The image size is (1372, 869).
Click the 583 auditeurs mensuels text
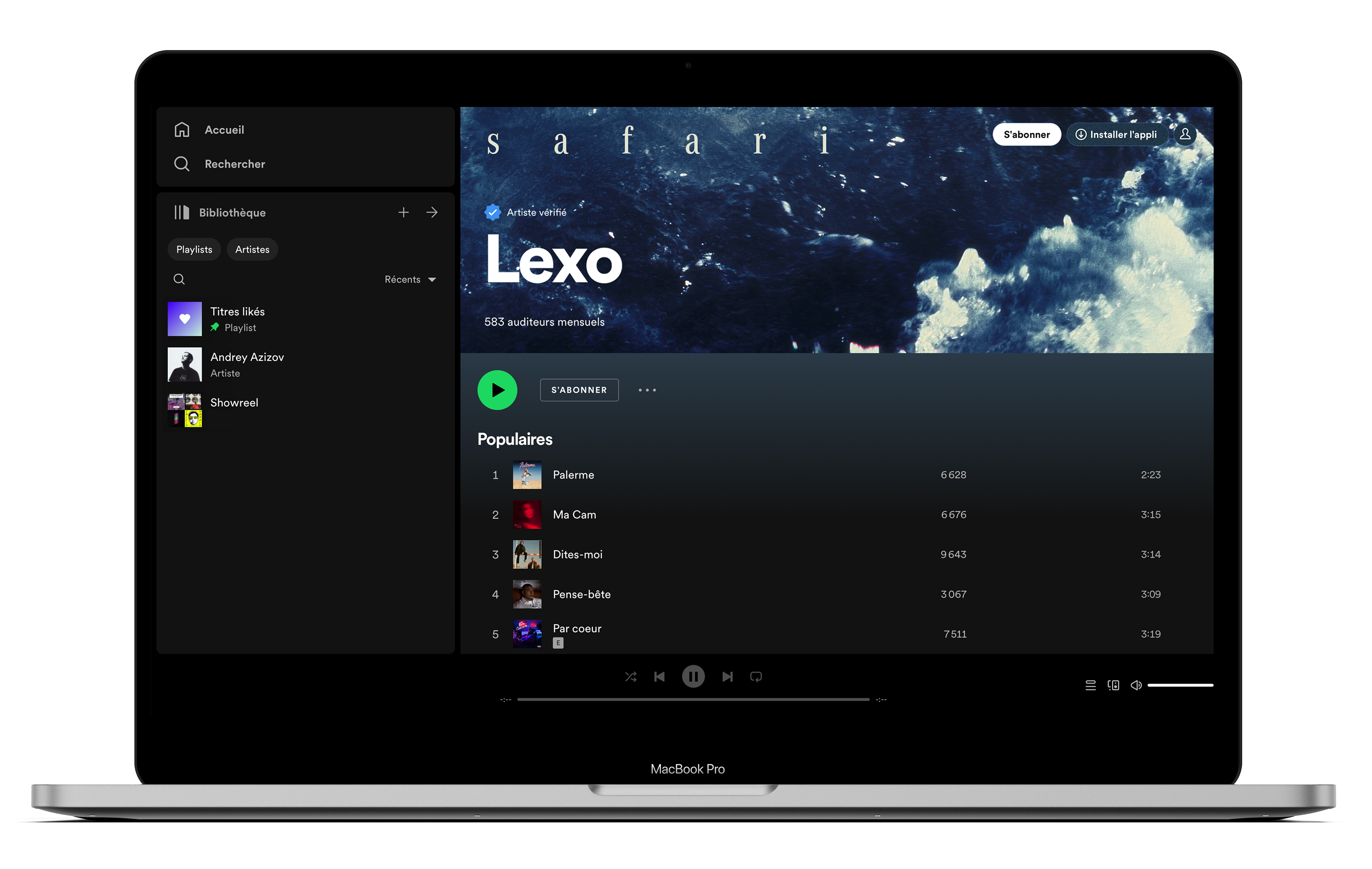pyautogui.click(x=545, y=322)
